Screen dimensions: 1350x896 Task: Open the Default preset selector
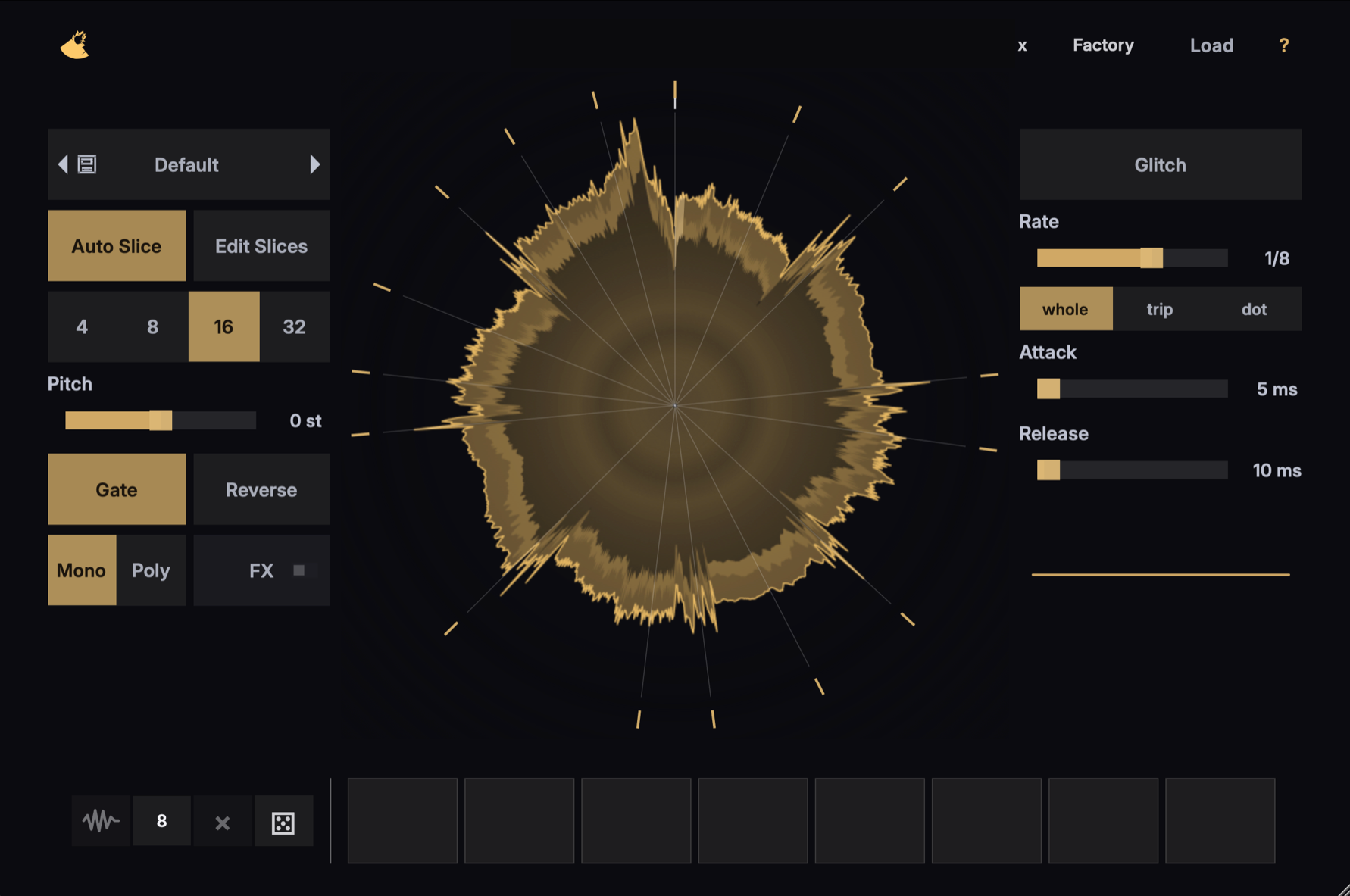[x=187, y=164]
